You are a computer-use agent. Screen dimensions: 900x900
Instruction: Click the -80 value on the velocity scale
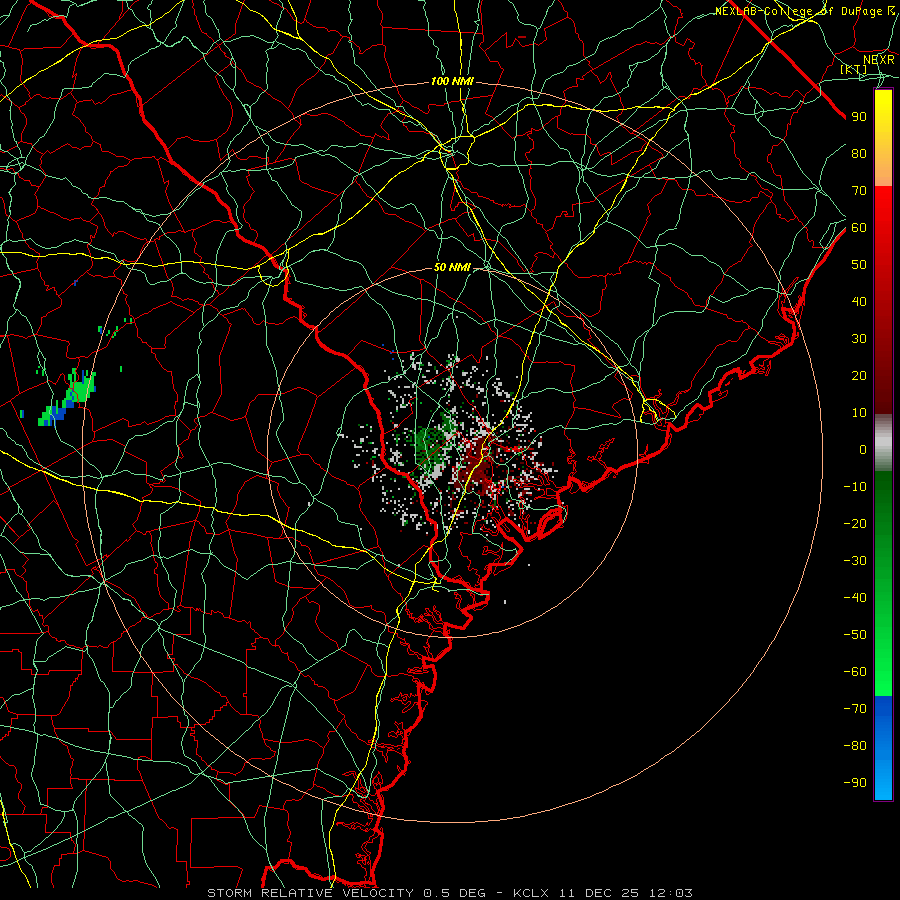pyautogui.click(x=855, y=746)
